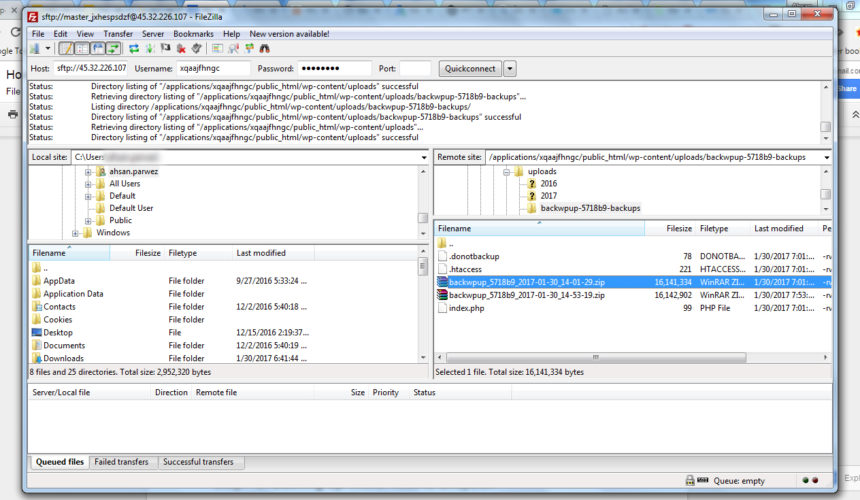Switch to the Failed transfers tab
Image resolution: width=860 pixels, height=500 pixels.
point(121,462)
